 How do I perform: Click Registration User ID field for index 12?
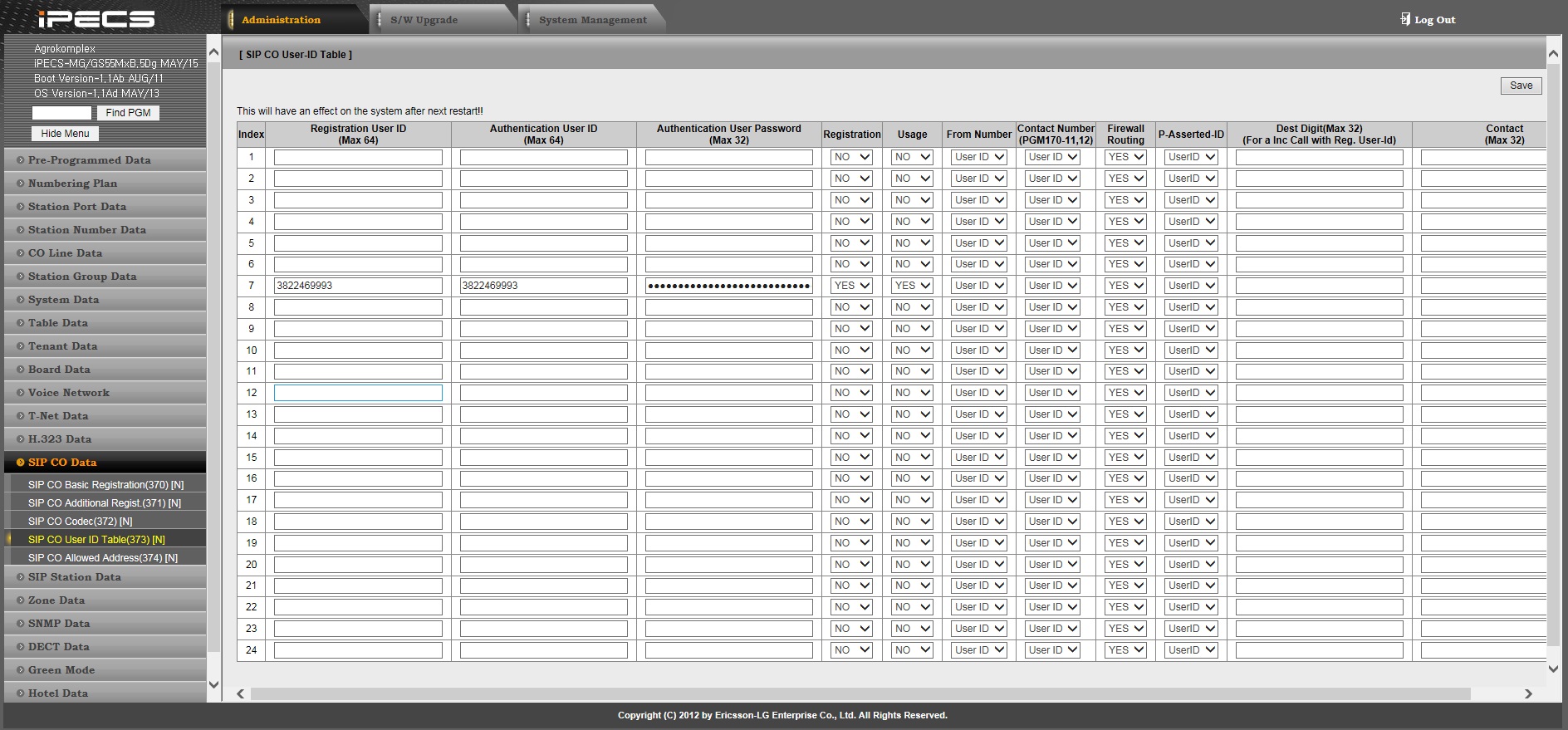click(x=358, y=393)
